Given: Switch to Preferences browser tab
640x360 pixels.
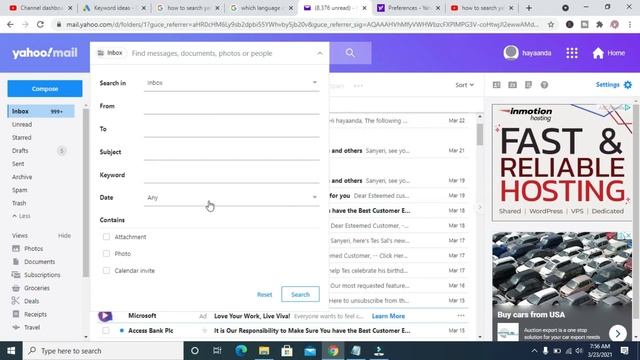Looking at the screenshot, I should pos(408,8).
